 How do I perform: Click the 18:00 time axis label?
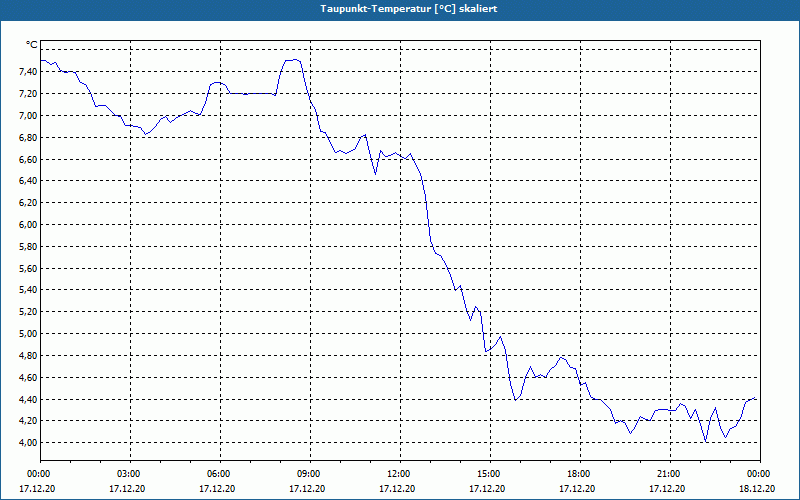pos(580,474)
